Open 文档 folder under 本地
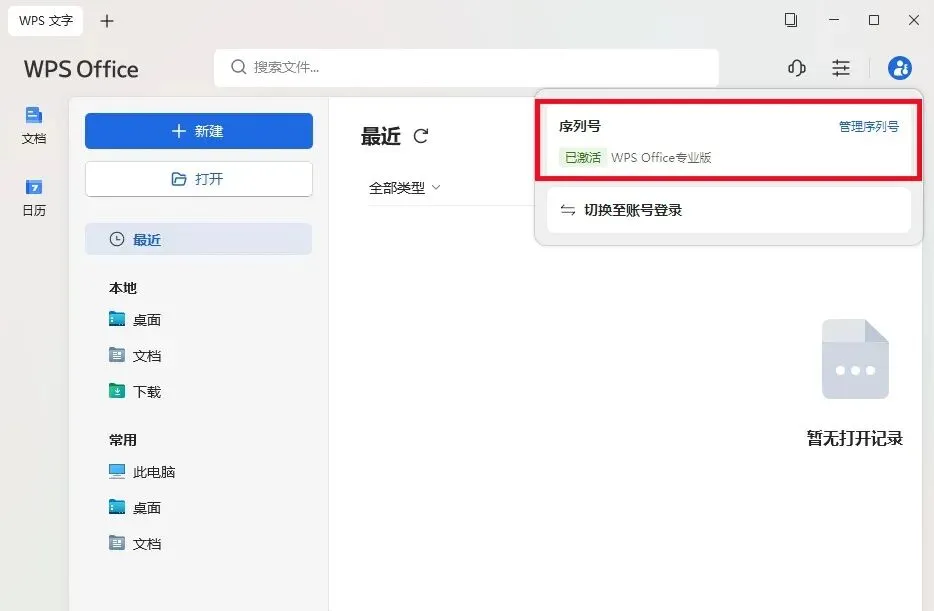 pyautogui.click(x=135, y=356)
